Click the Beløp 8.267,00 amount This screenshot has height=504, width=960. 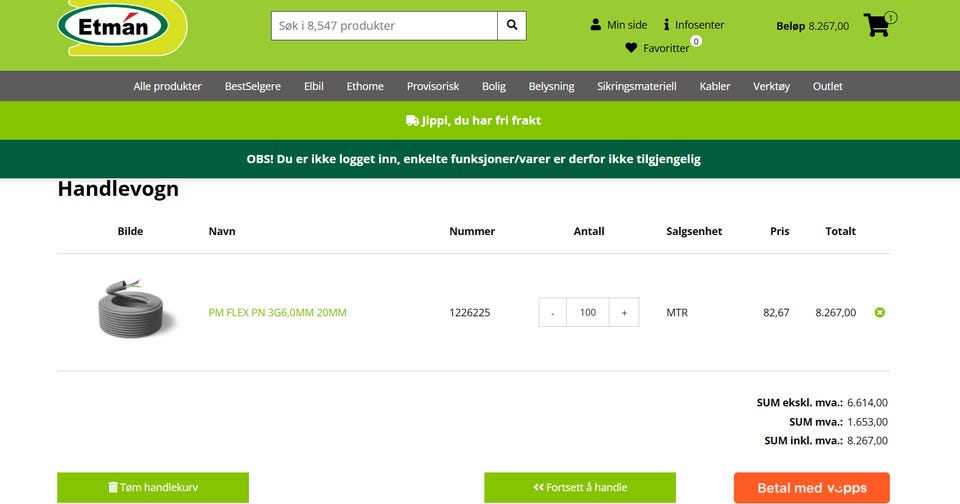812,26
